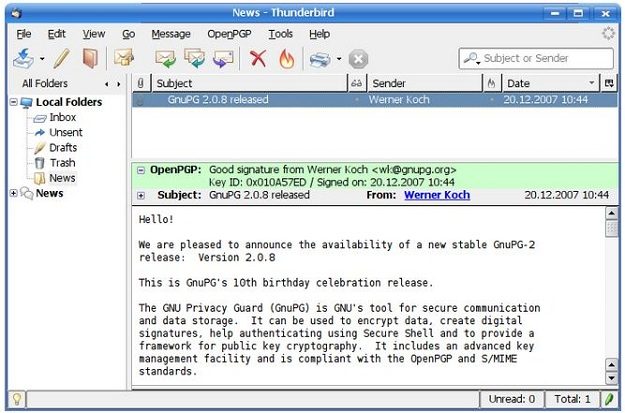Toggle the junk status column header

coord(491,83)
